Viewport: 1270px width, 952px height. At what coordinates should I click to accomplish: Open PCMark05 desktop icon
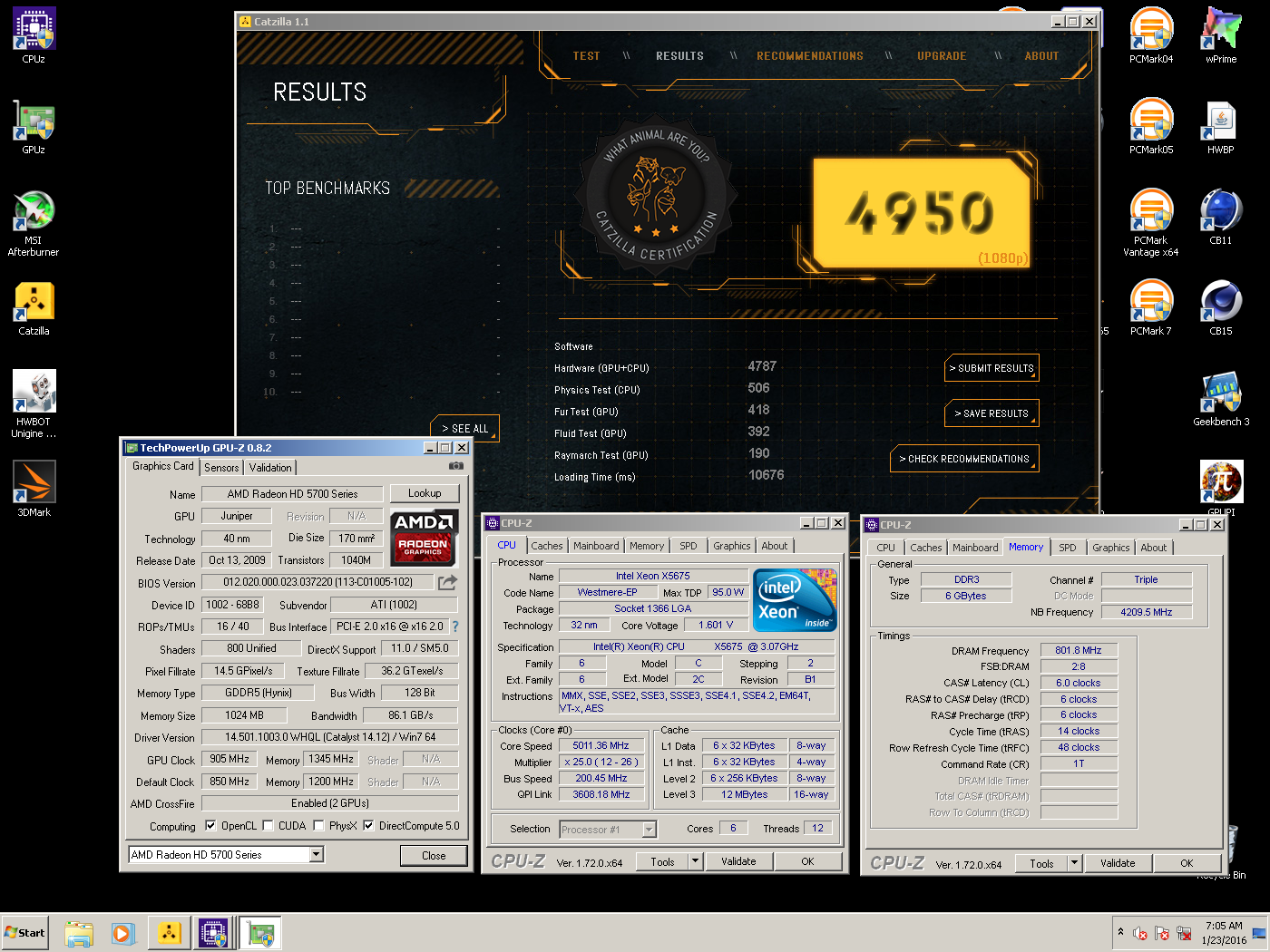pos(1151,126)
